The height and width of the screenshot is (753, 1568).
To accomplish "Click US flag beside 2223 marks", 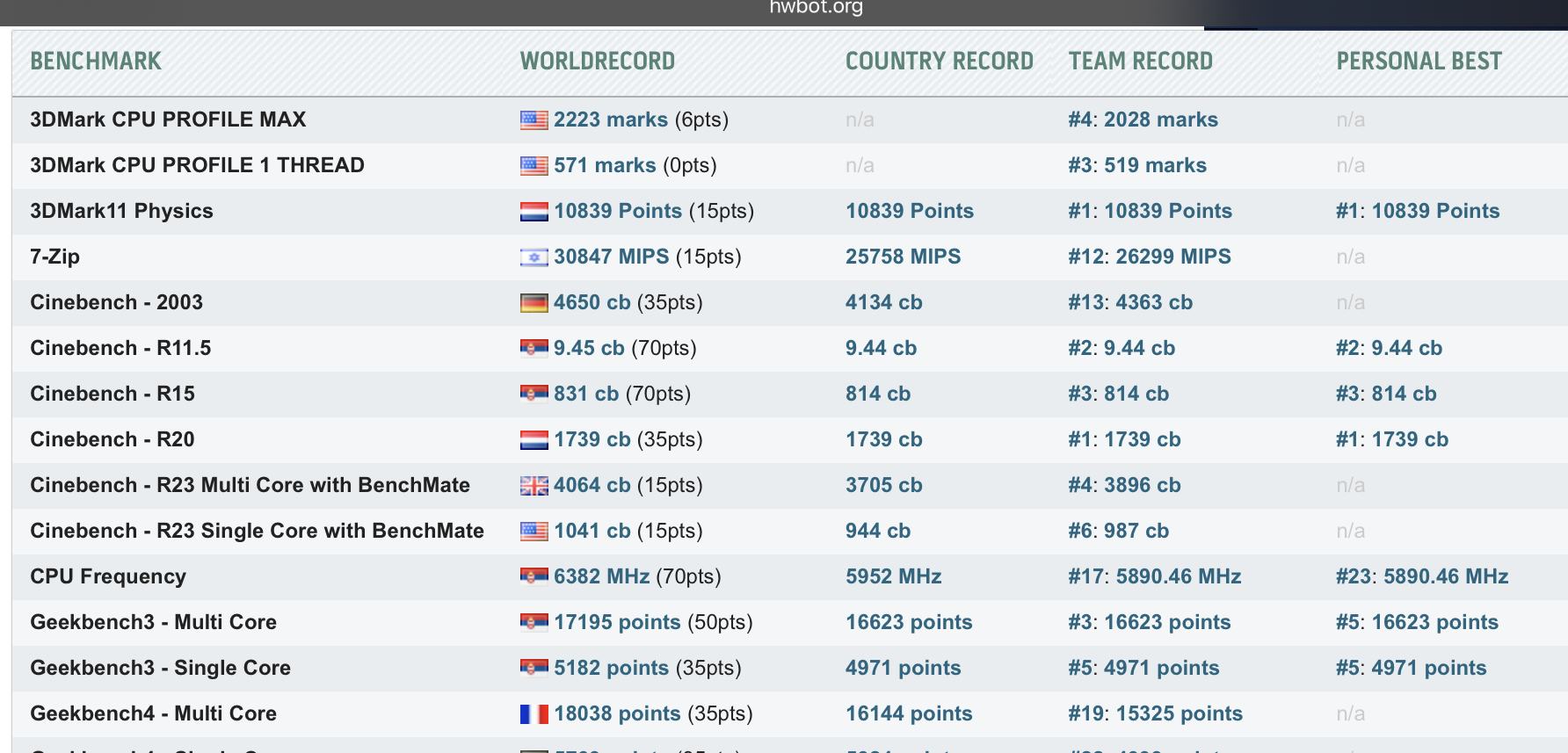I will click(534, 120).
